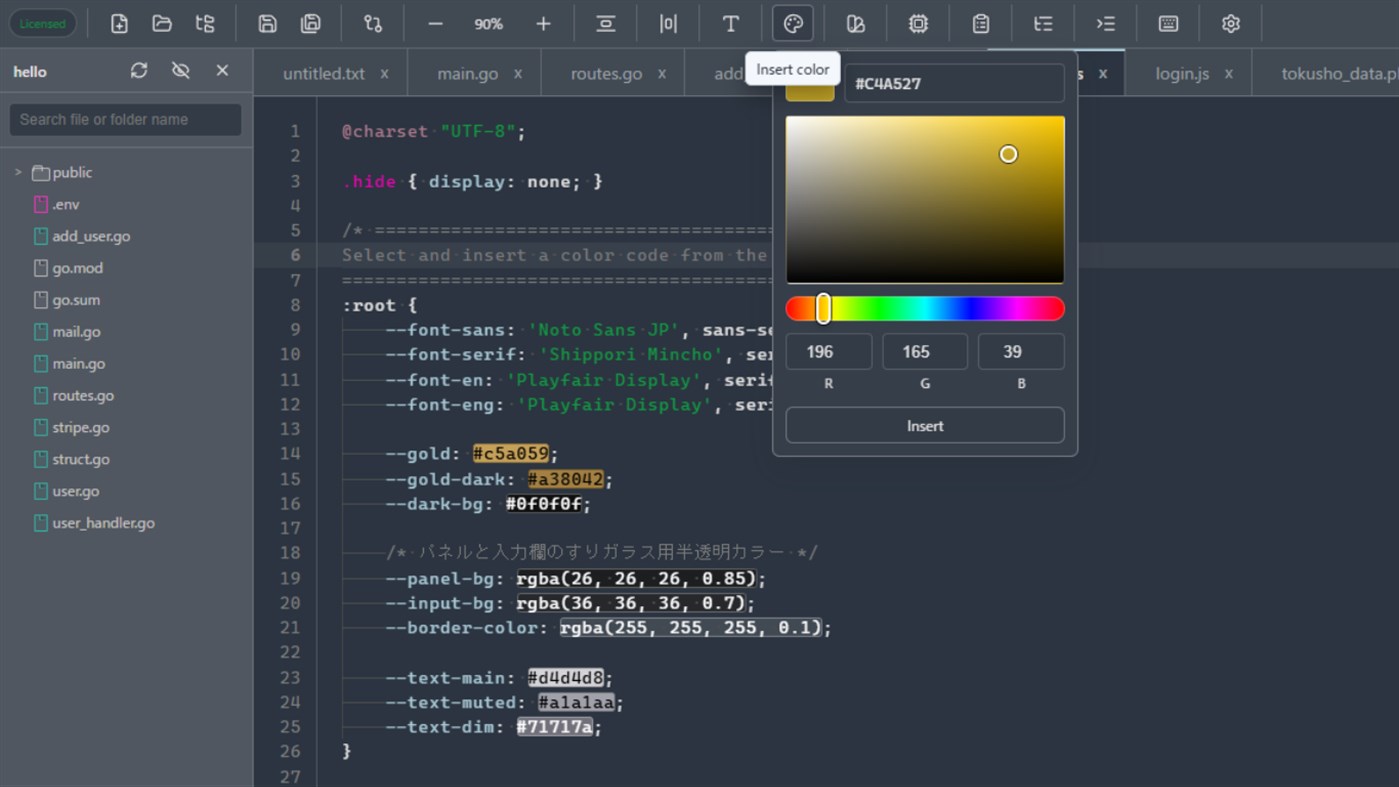Viewport: 1399px width, 787px height.
Task: Create a new file from the toolbar
Action: 119,24
